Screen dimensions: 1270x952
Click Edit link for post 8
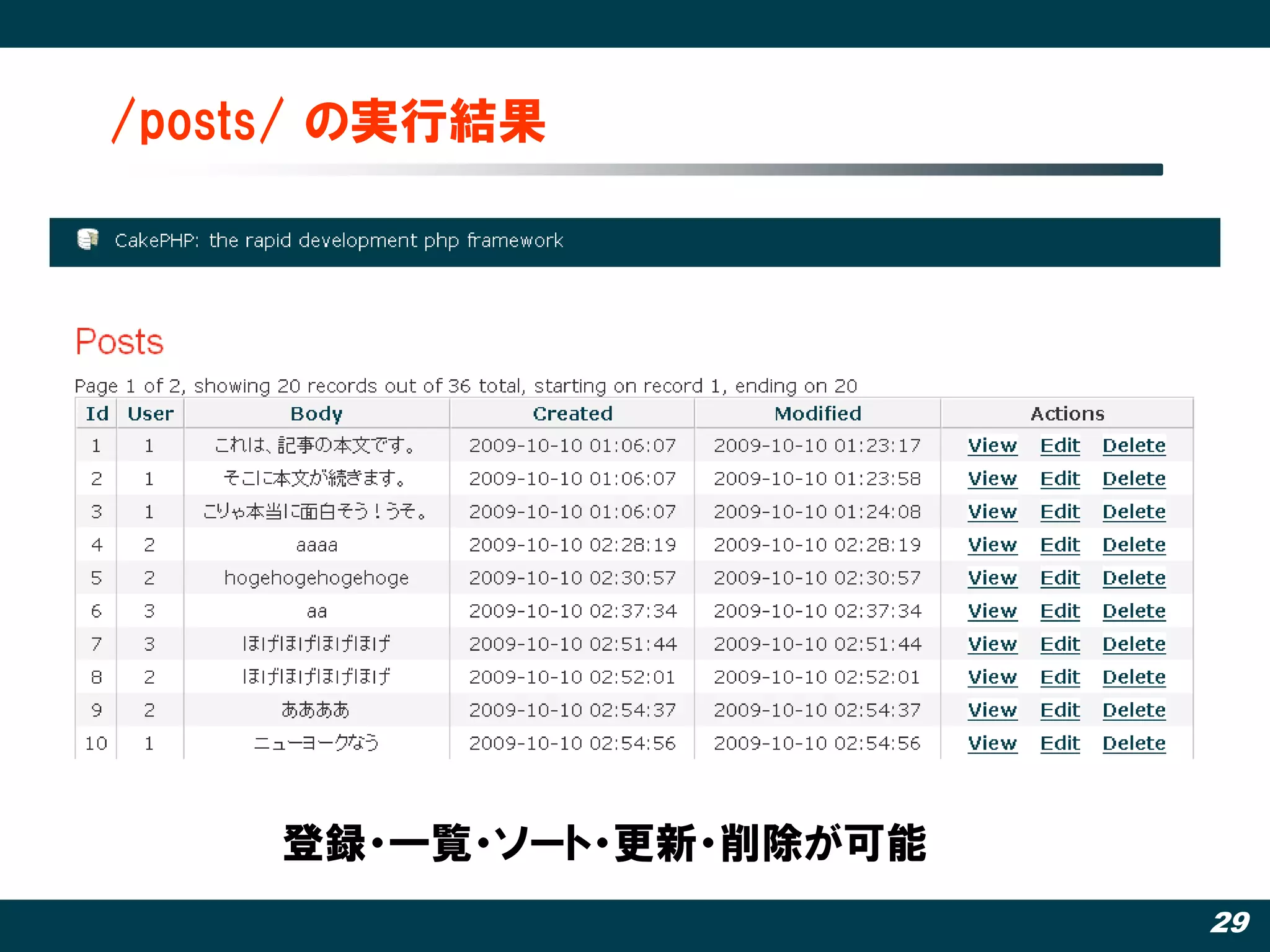[1060, 677]
